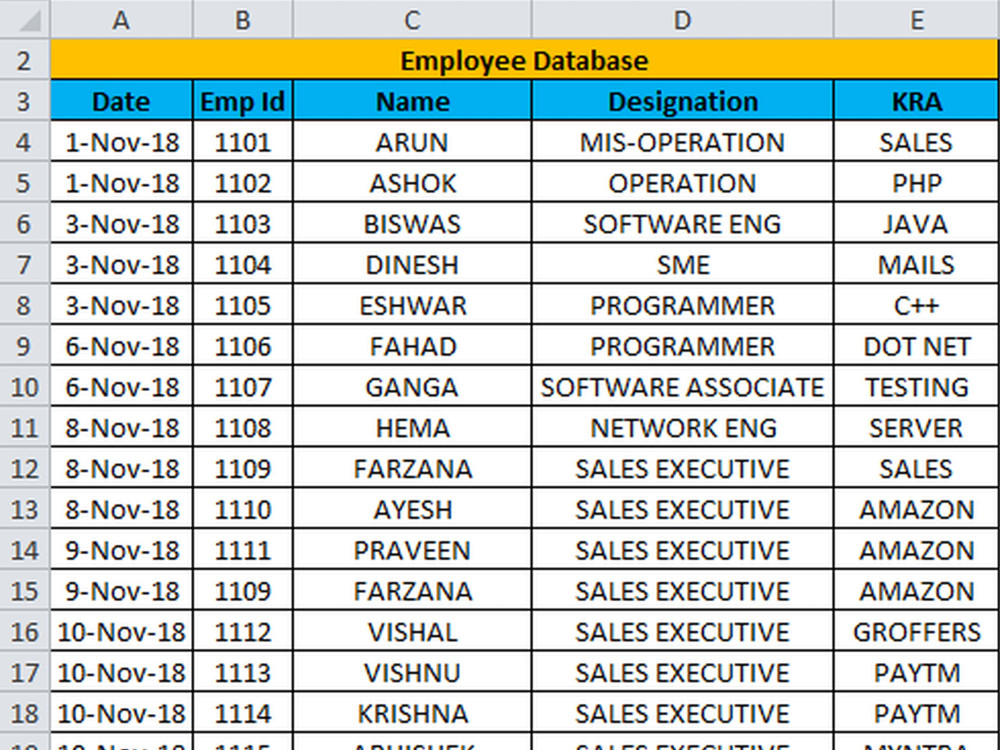The height and width of the screenshot is (750, 1000).
Task: Select row 10 header
Action: click(25, 386)
